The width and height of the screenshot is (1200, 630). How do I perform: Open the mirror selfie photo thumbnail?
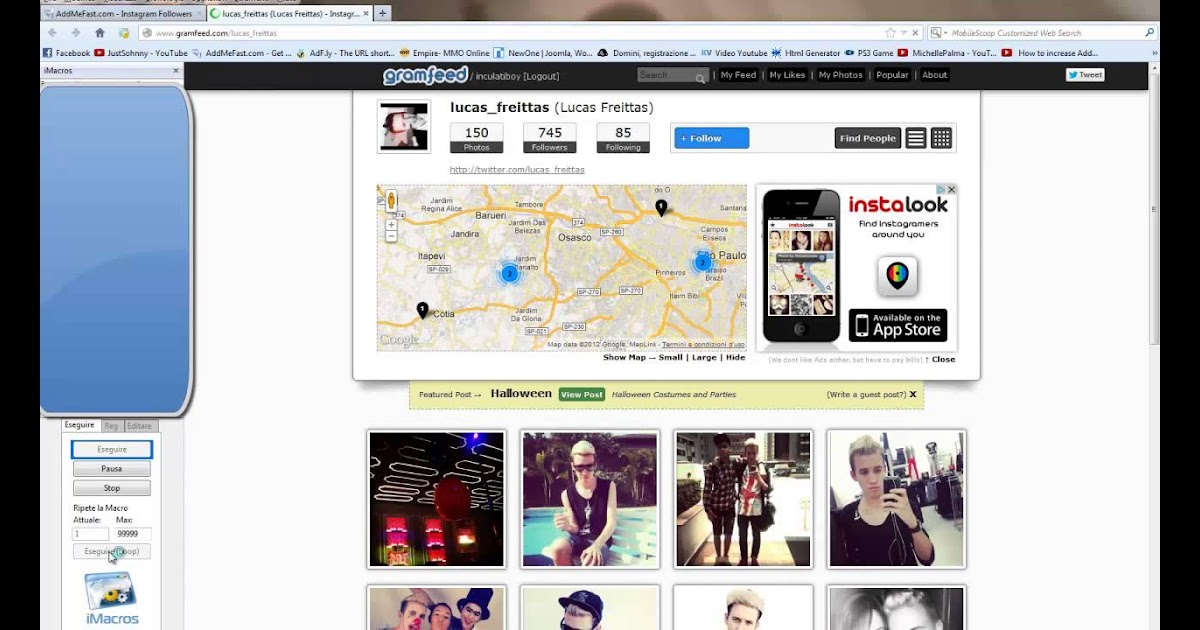[x=897, y=499]
